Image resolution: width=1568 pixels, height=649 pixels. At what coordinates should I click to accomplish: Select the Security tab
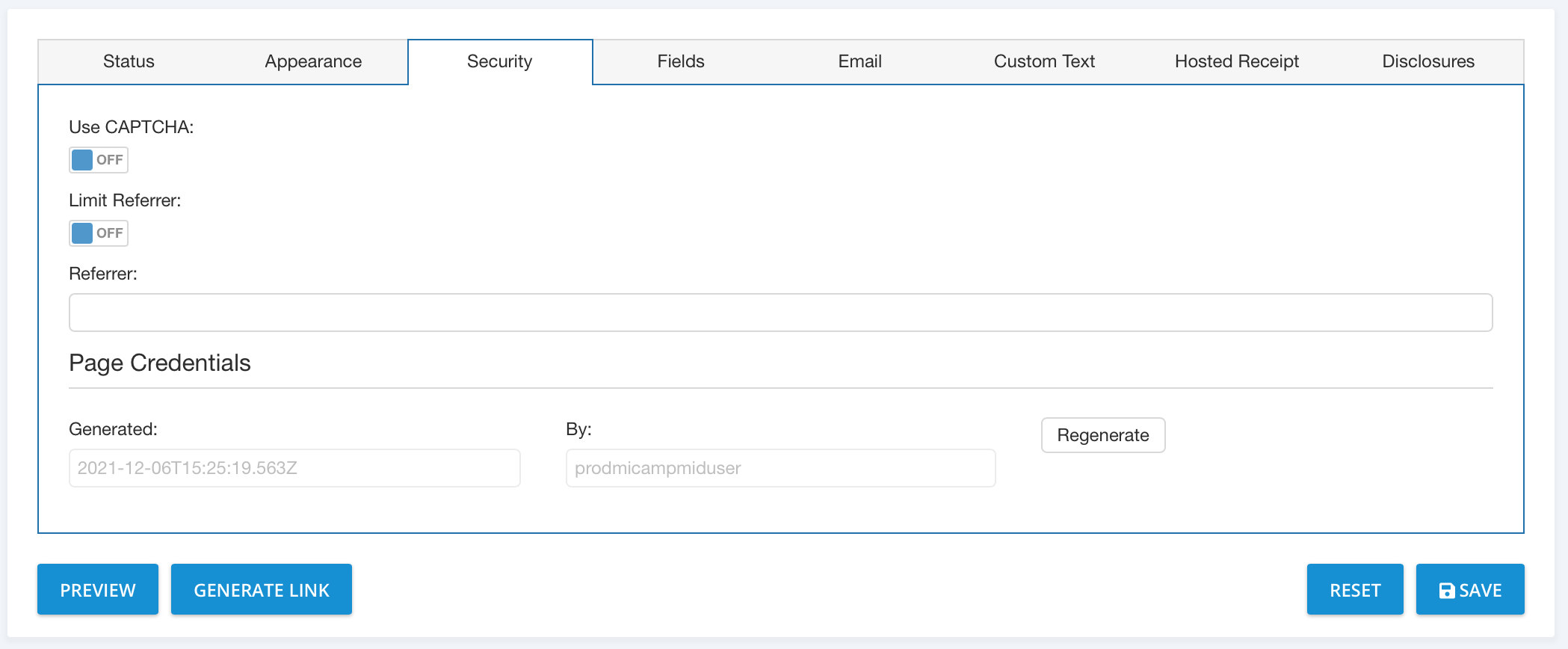tap(499, 61)
